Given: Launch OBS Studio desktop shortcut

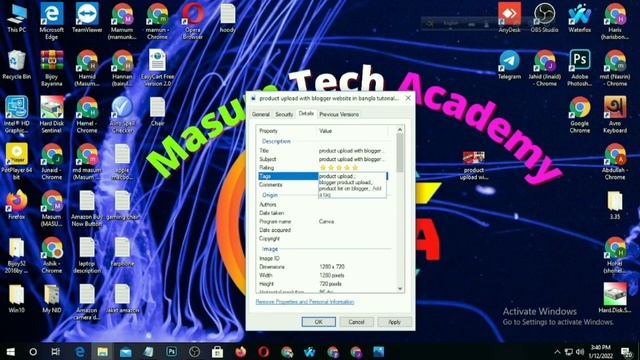Looking at the screenshot, I should tap(544, 18).
